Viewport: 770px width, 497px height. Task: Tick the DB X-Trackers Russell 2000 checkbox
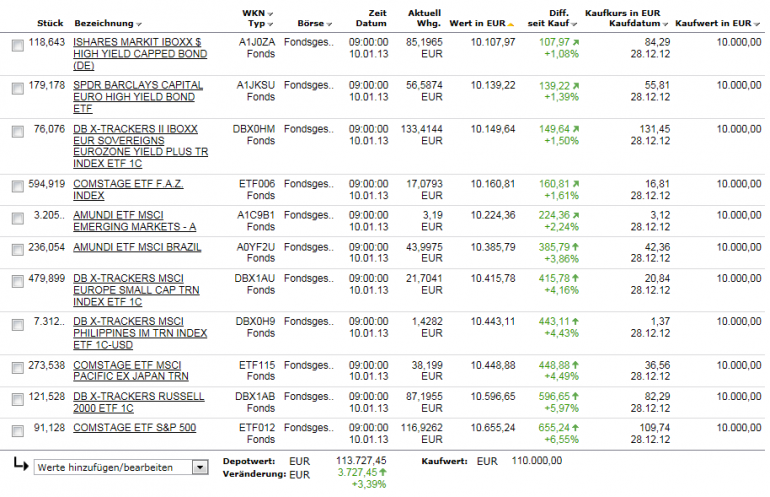click(18, 399)
